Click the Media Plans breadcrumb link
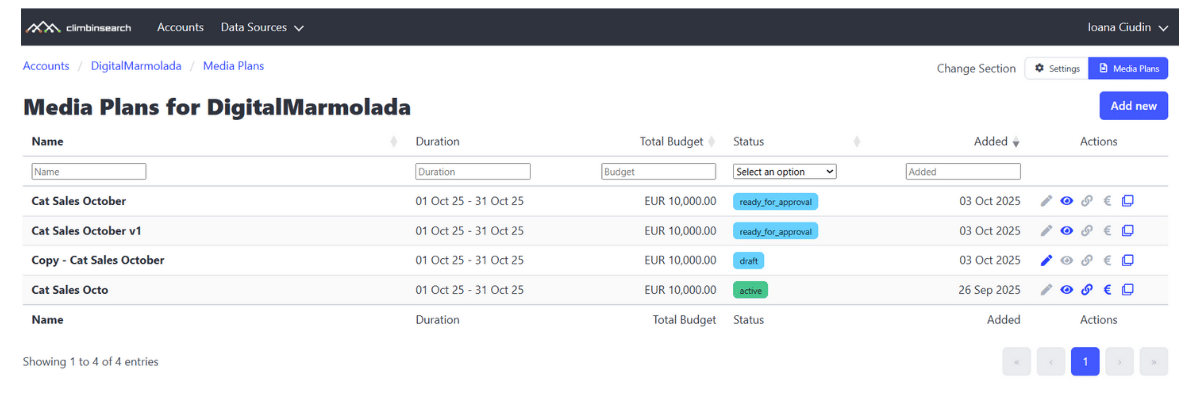This screenshot has width=1200, height=400. click(x=233, y=66)
